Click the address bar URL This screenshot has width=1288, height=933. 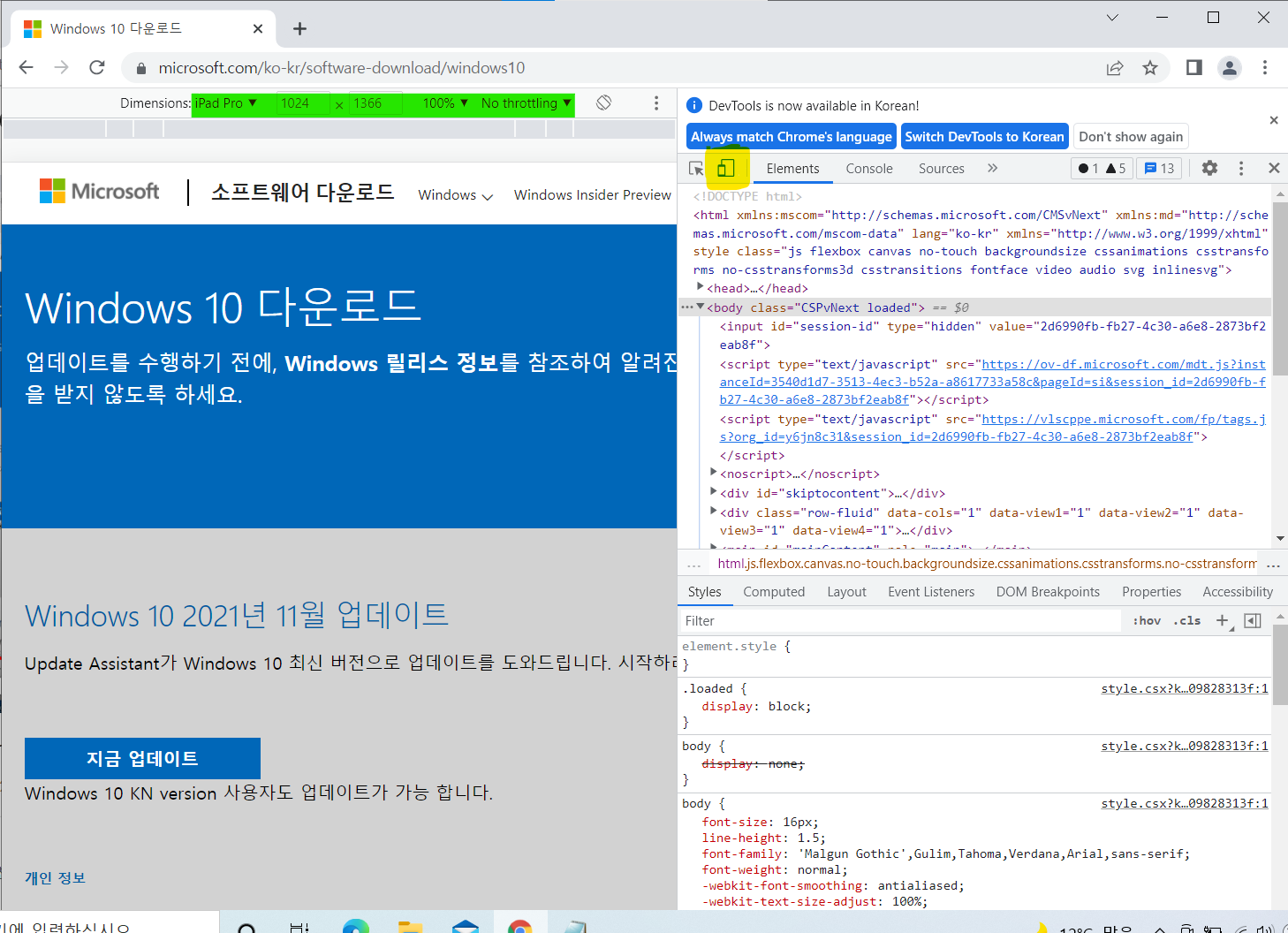pos(341,68)
